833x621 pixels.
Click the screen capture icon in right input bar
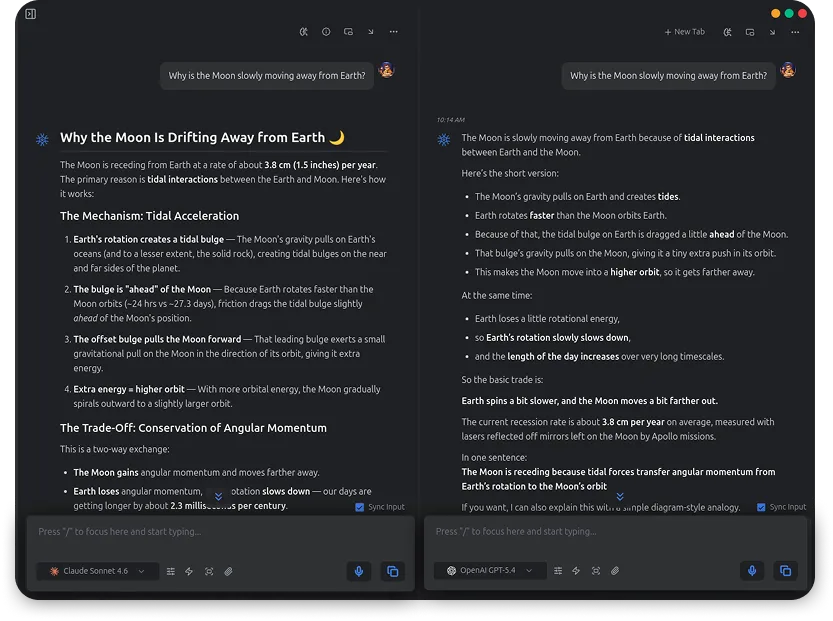pos(596,571)
